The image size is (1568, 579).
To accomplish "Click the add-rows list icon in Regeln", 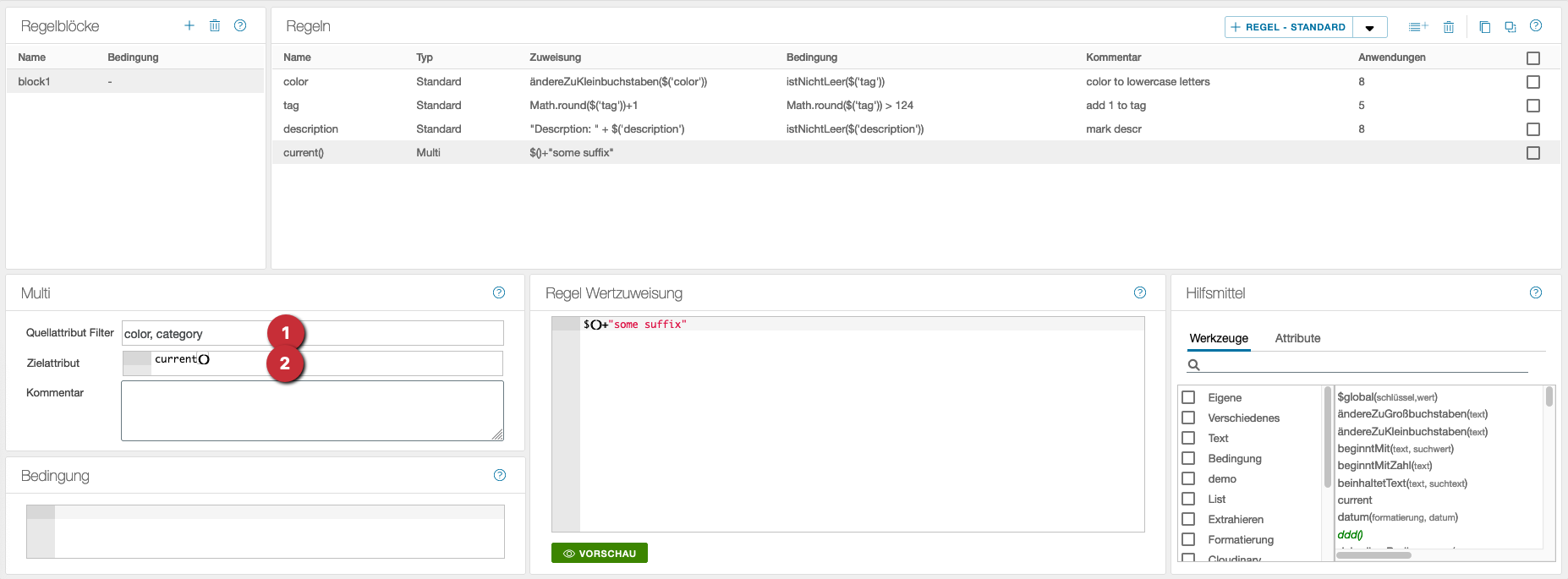I will click(1418, 27).
